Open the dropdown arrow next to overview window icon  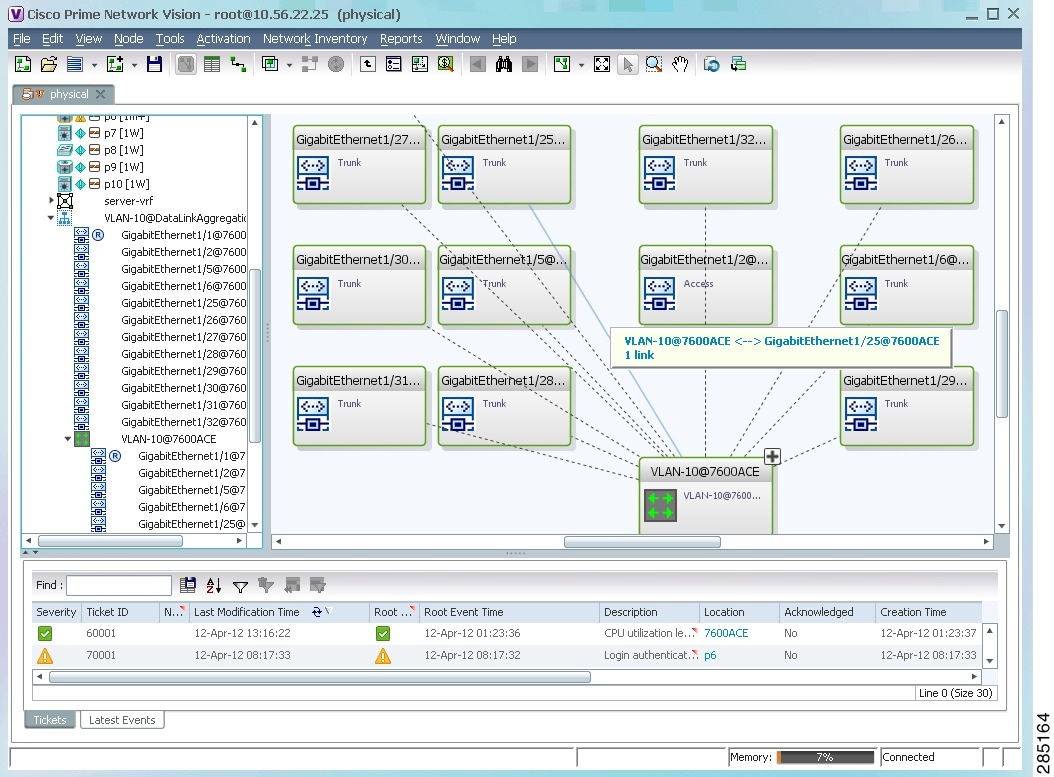point(290,65)
